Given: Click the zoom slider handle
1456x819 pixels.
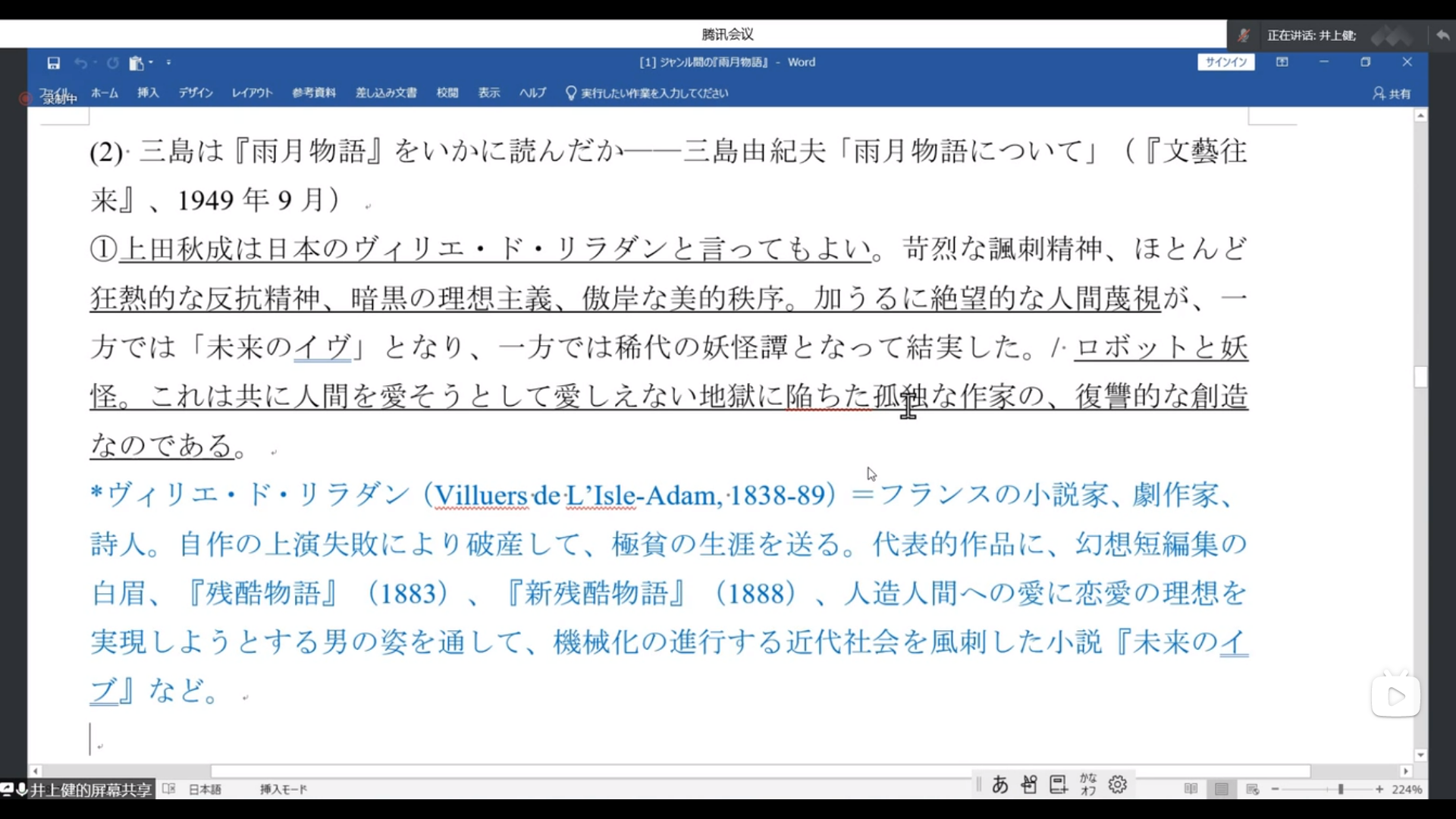Looking at the screenshot, I should tap(1341, 789).
